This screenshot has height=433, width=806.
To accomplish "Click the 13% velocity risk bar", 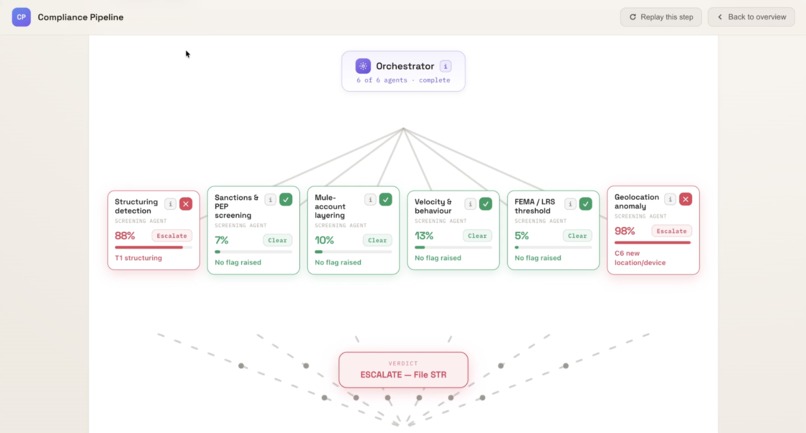I will click(x=453, y=247).
